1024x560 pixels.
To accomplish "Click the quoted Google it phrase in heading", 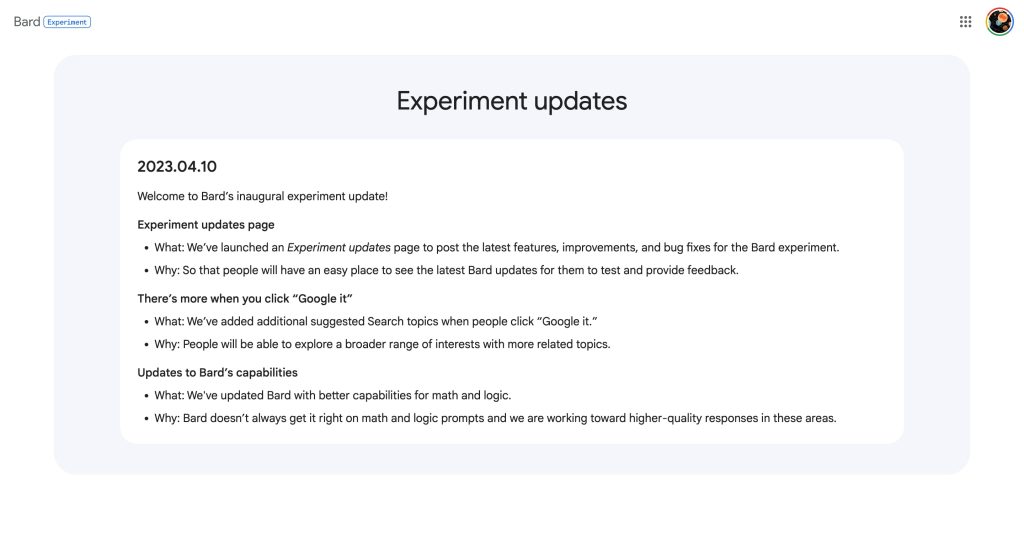I will (x=323, y=298).
